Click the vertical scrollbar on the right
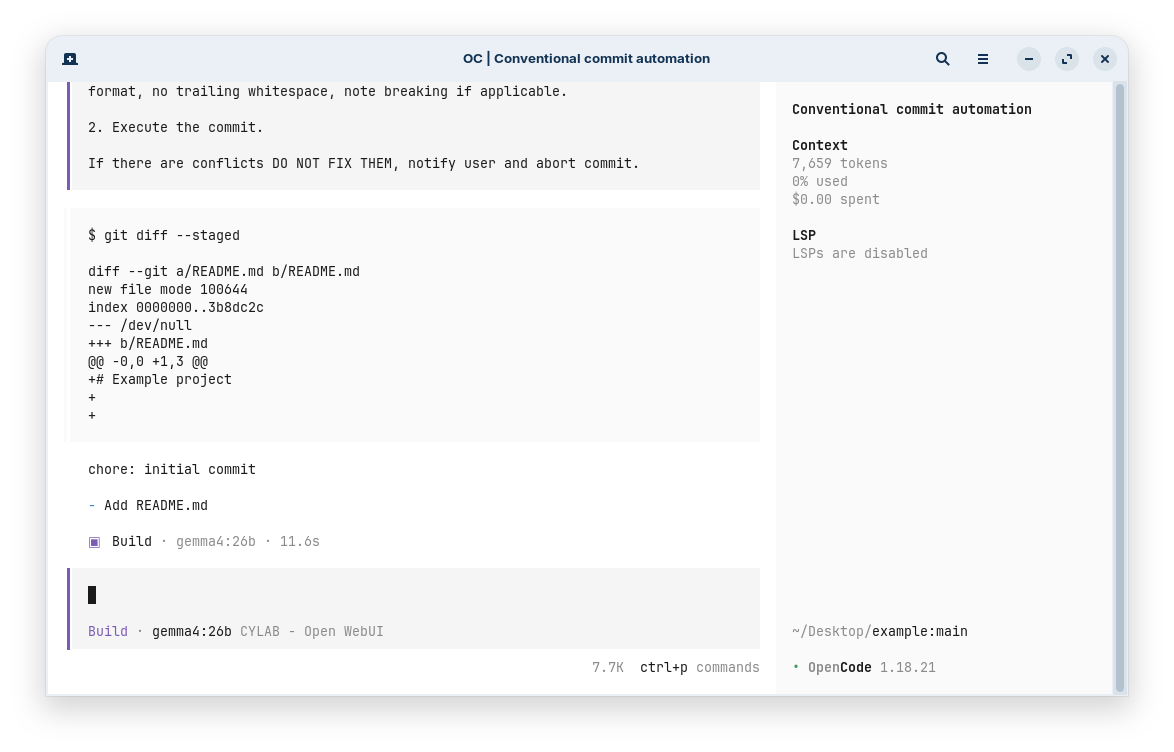Viewport: 1174px width, 752px height. tap(1120, 388)
